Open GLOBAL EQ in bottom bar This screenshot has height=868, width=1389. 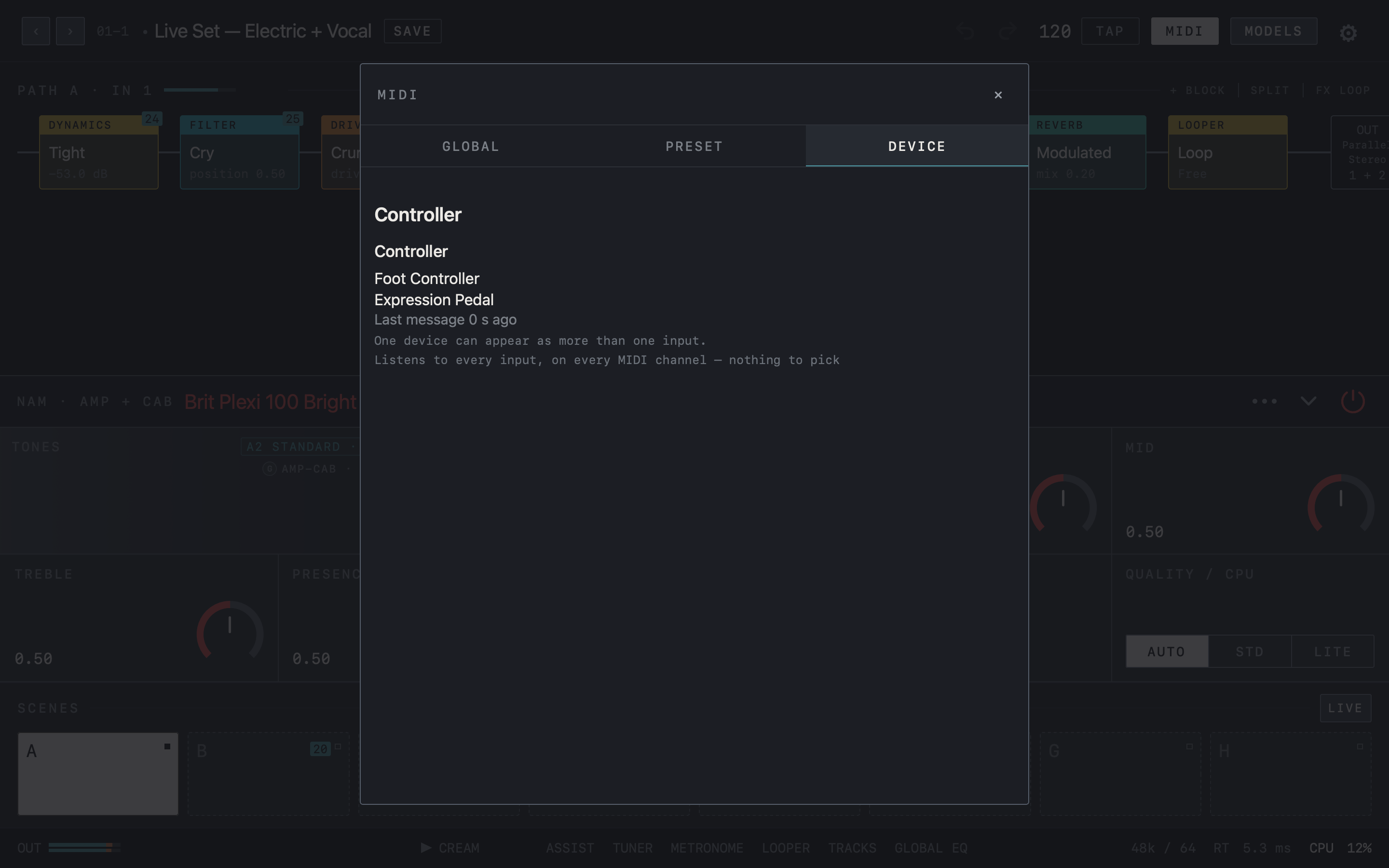[930, 848]
